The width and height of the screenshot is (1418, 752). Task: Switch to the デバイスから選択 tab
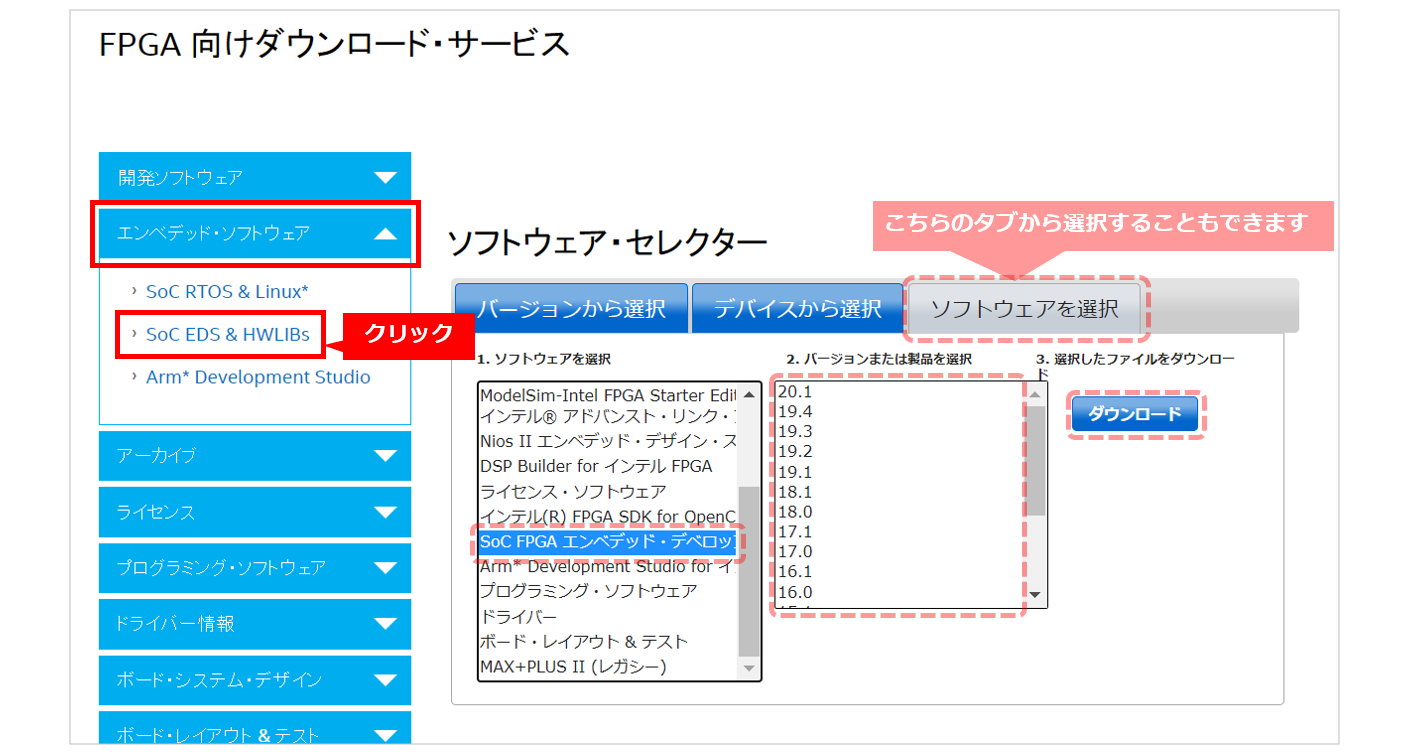pos(797,308)
